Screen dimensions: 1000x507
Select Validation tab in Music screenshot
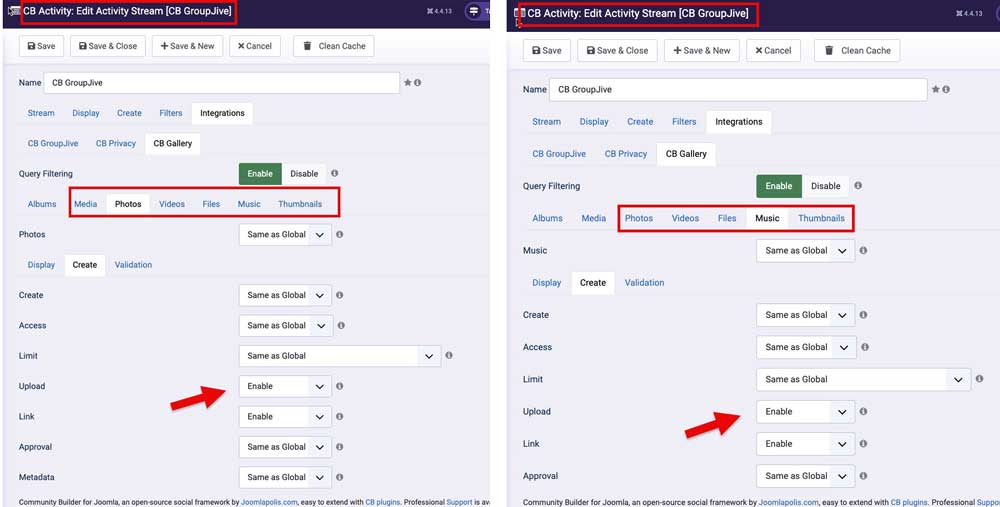click(644, 283)
